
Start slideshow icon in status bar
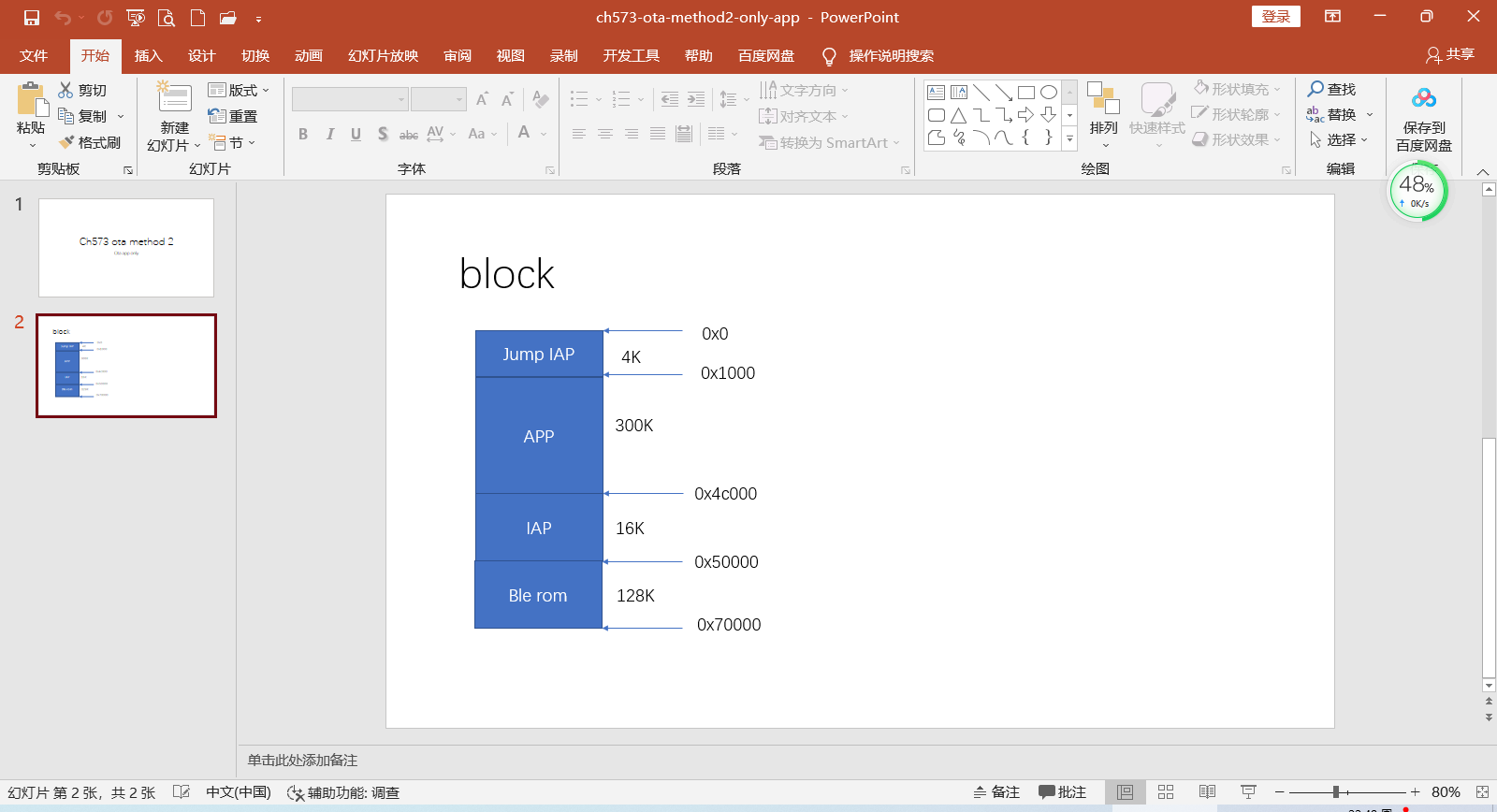[1248, 792]
